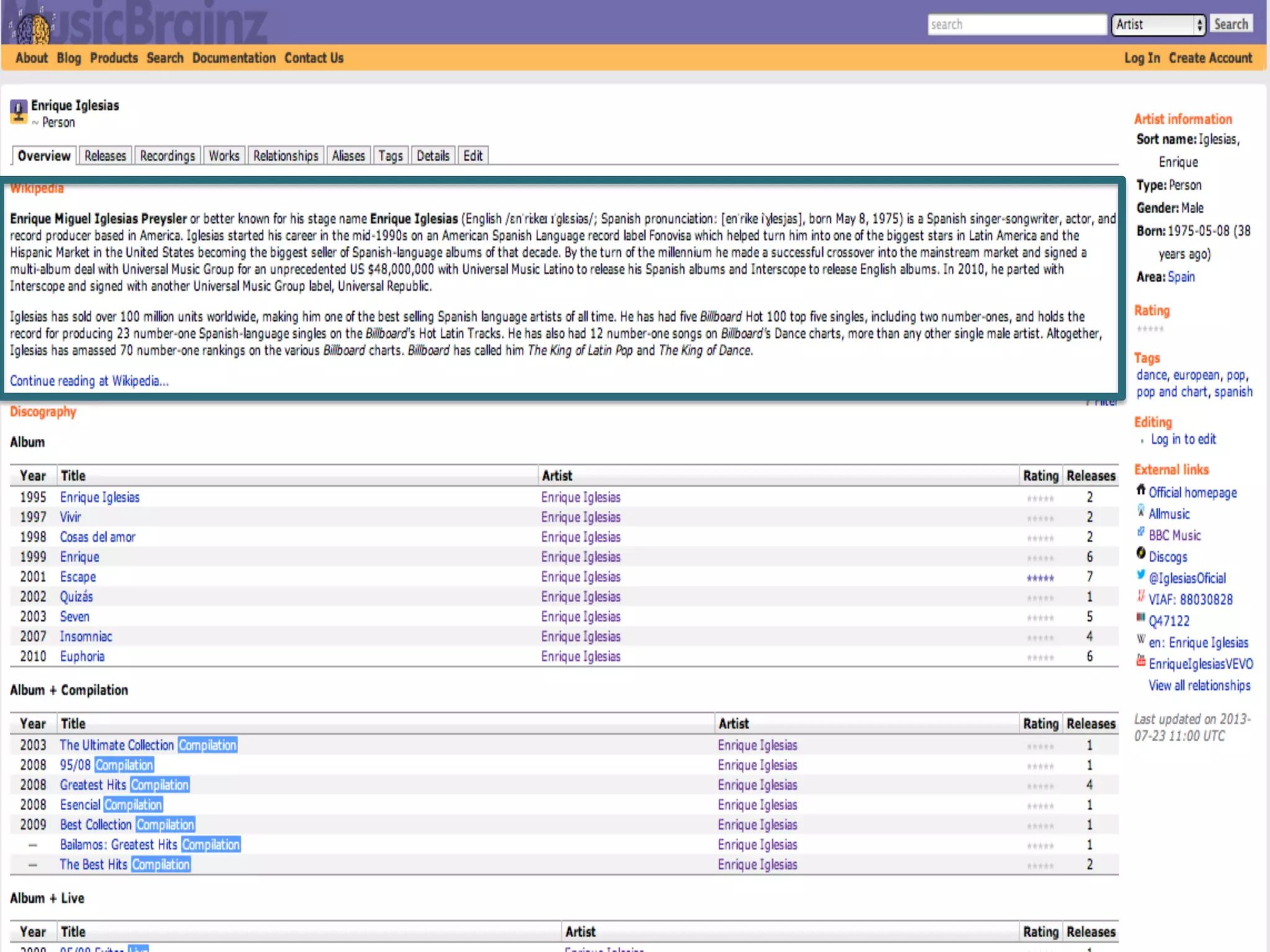Click the Official homepage house icon
1270x952 pixels.
[1140, 490]
